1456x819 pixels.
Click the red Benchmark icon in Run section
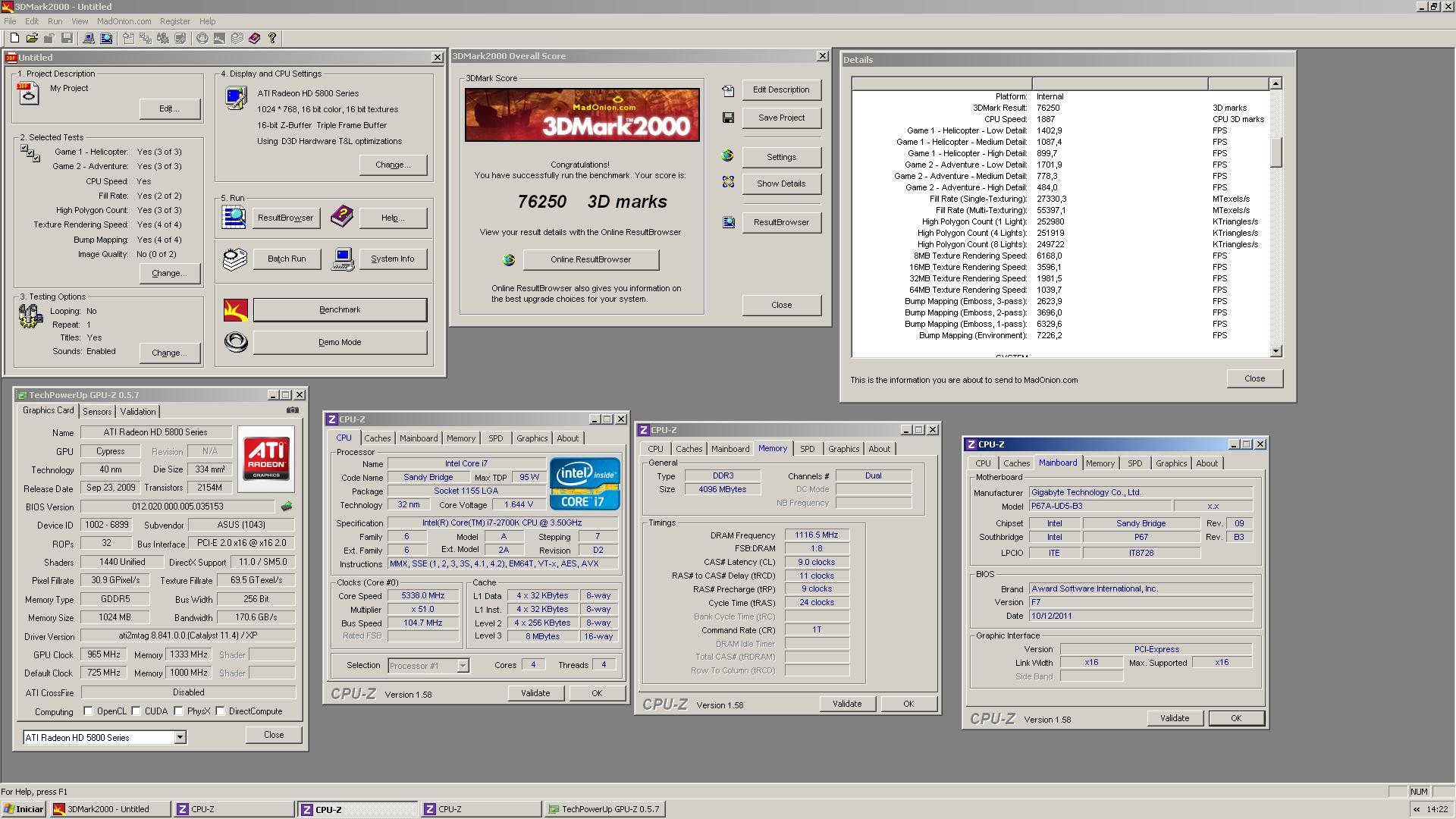coord(236,309)
